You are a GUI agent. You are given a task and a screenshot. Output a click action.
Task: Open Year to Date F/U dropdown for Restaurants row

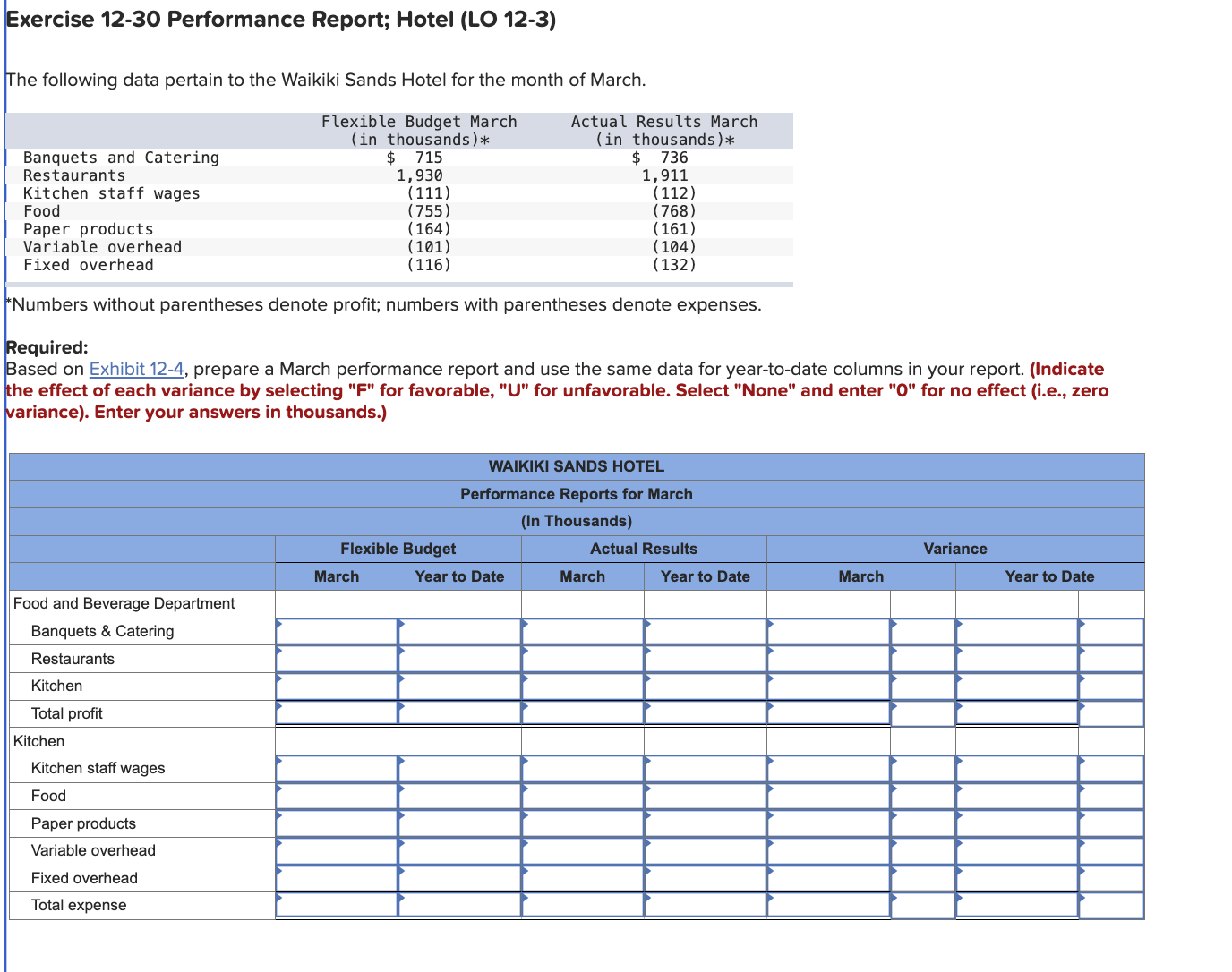1111,659
